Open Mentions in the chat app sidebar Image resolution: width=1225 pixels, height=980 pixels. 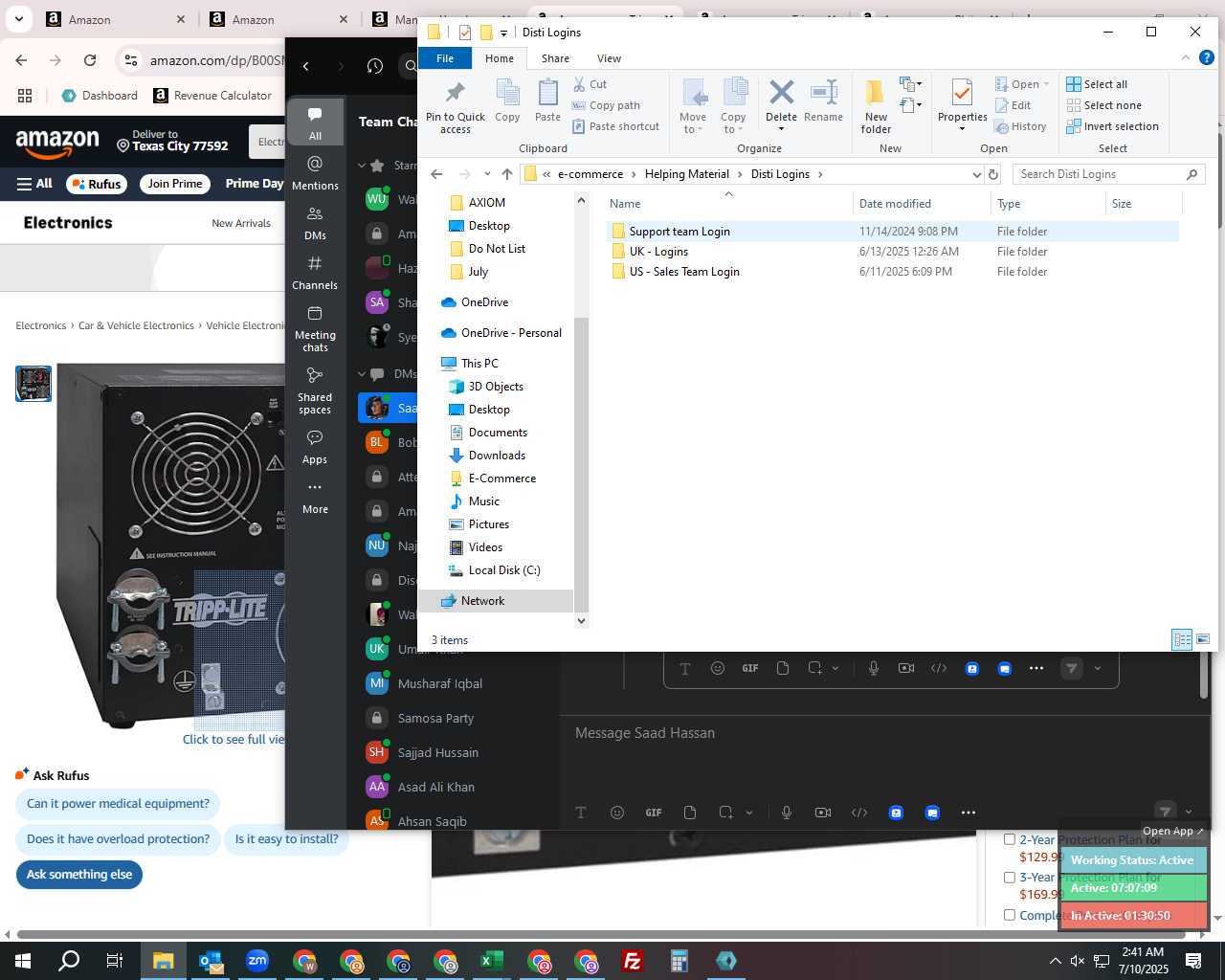[x=315, y=173]
